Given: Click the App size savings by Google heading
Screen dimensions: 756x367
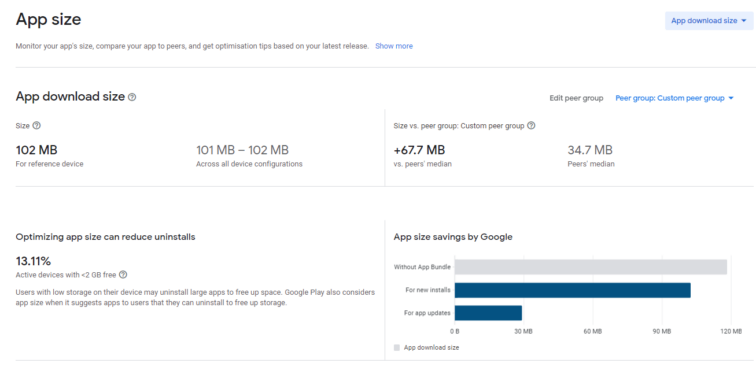Looking at the screenshot, I should (x=453, y=237).
